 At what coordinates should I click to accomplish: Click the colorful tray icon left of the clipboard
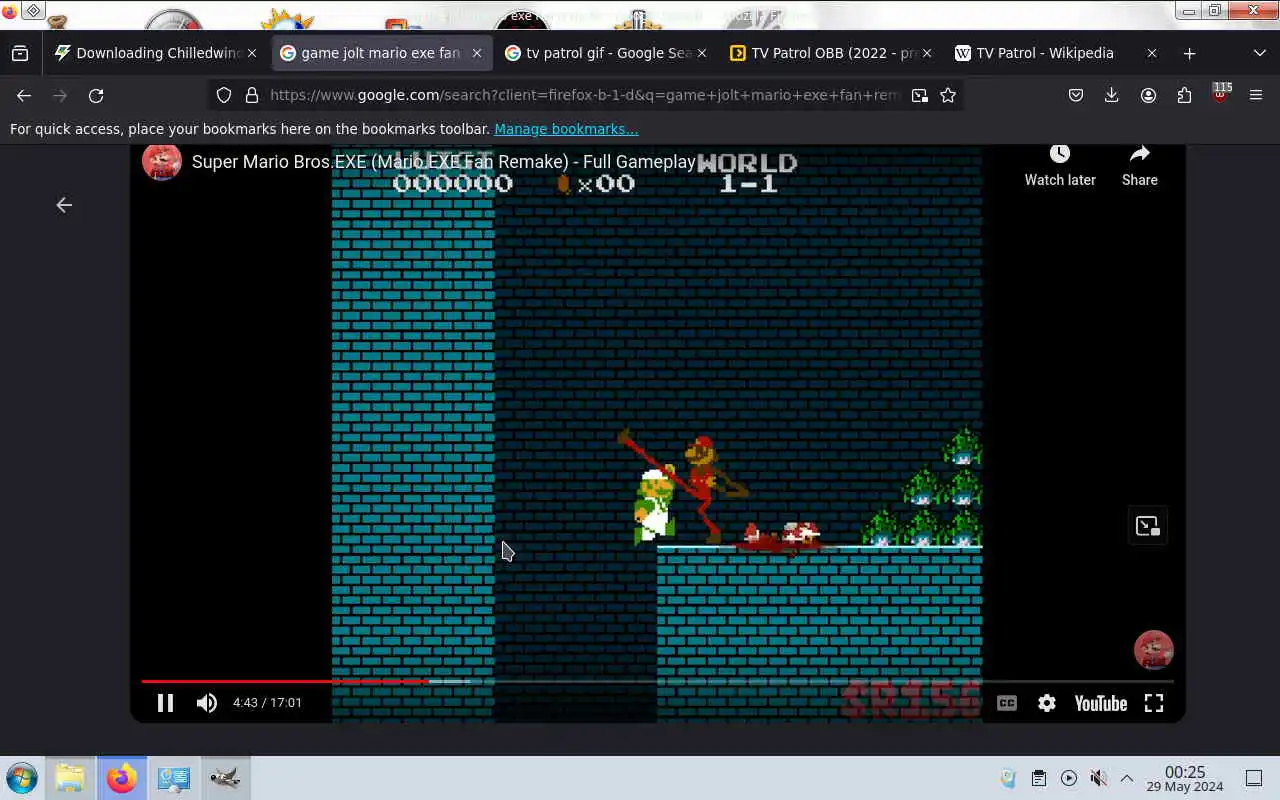[x=1009, y=778]
